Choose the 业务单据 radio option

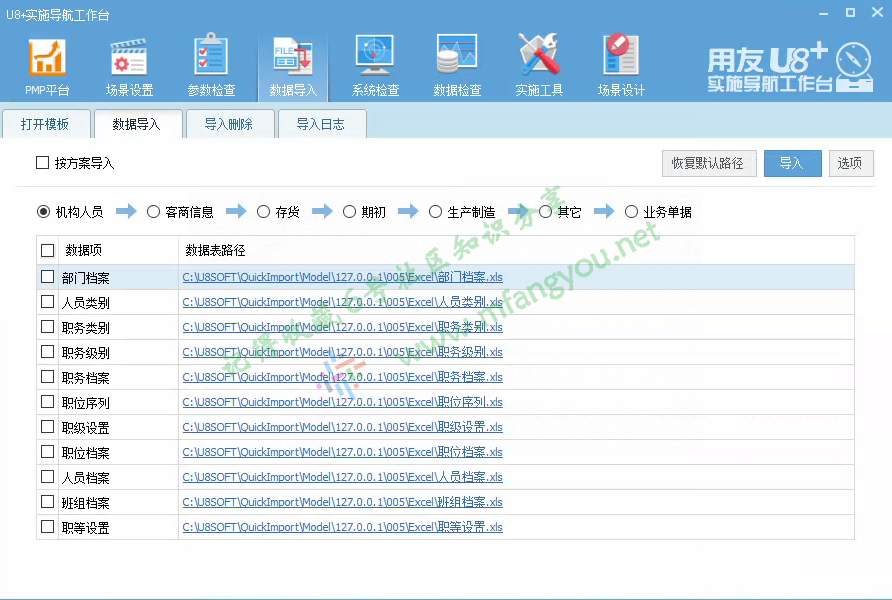pyautogui.click(x=631, y=212)
